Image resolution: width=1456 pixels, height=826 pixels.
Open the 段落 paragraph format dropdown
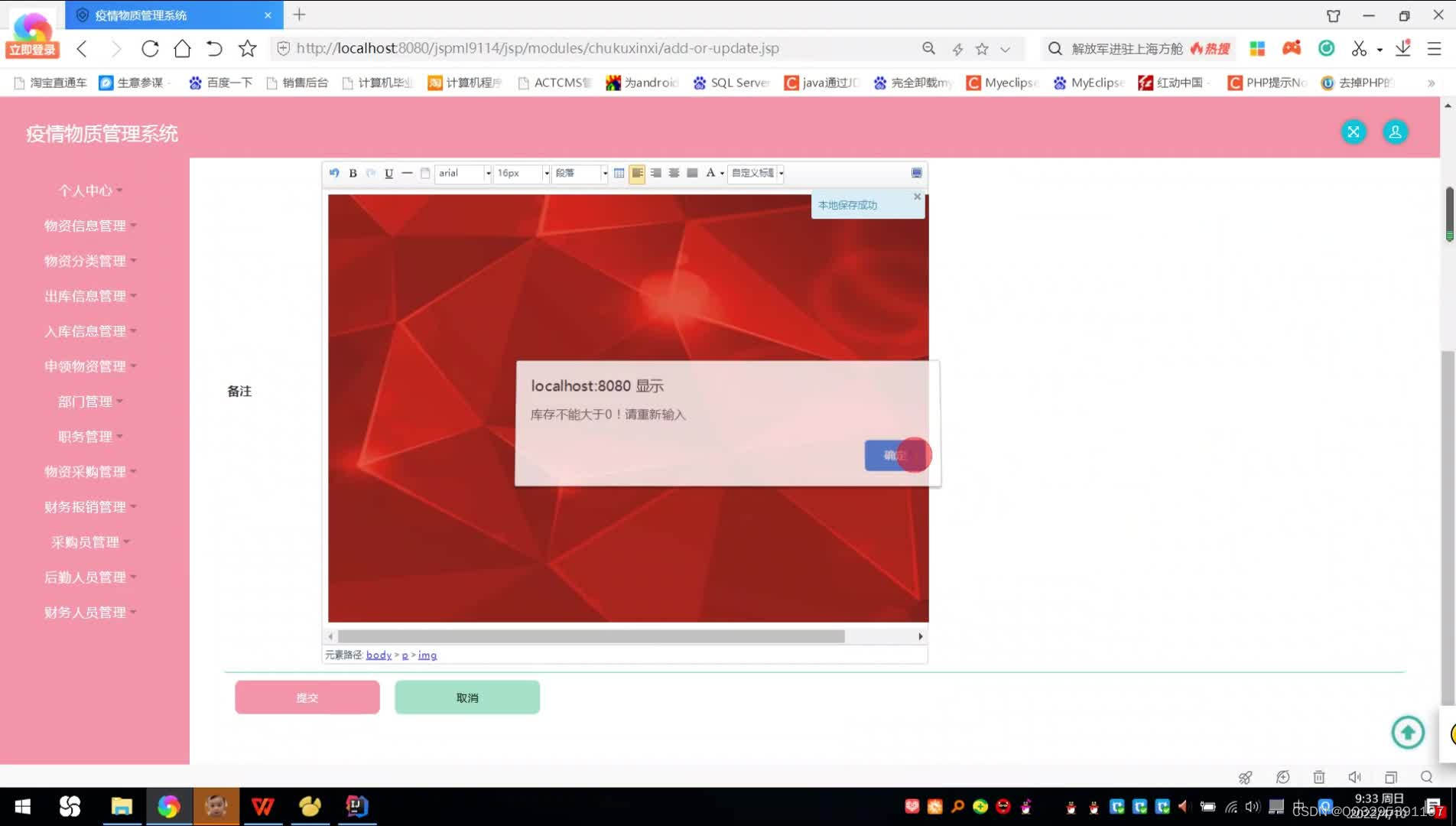[580, 173]
